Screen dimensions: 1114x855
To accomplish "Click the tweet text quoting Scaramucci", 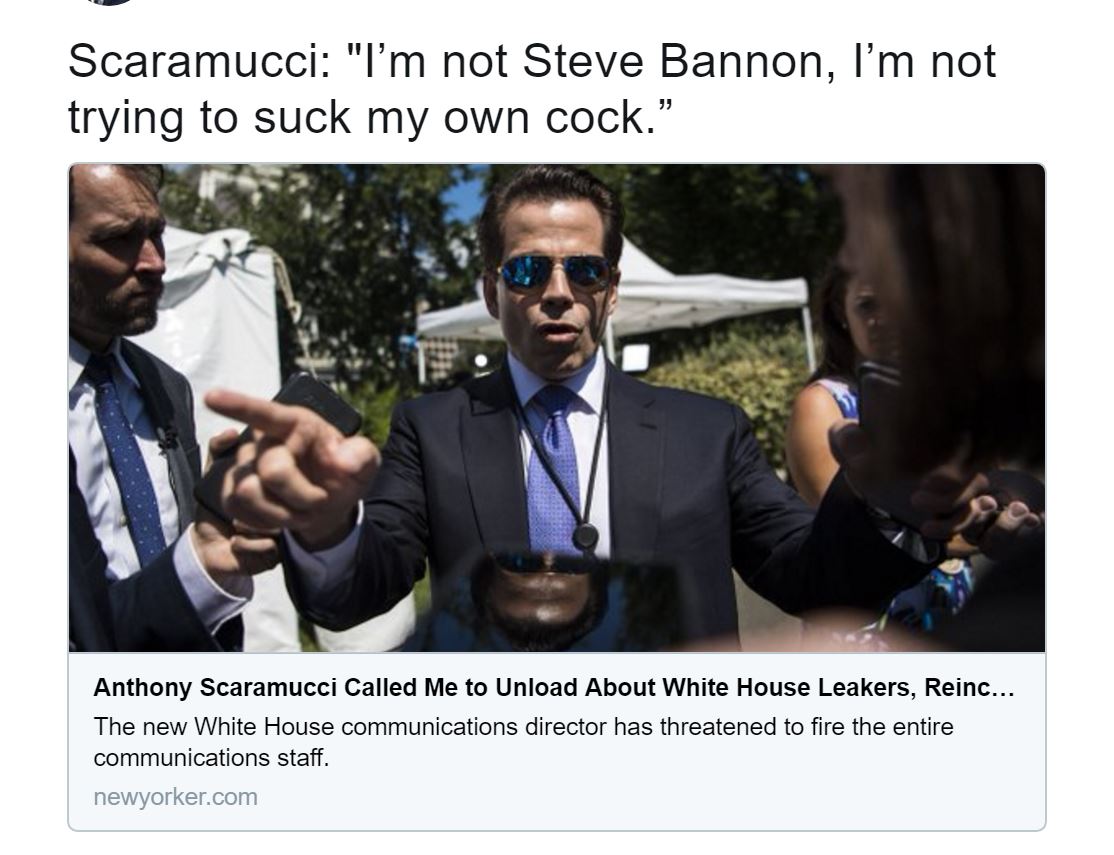I will pos(531,89).
